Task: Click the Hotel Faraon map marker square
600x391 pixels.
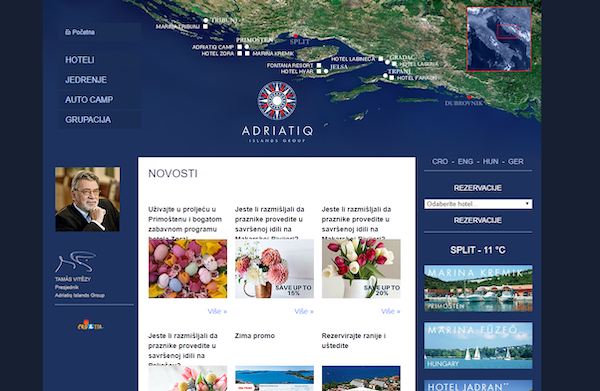Action: 391,78
